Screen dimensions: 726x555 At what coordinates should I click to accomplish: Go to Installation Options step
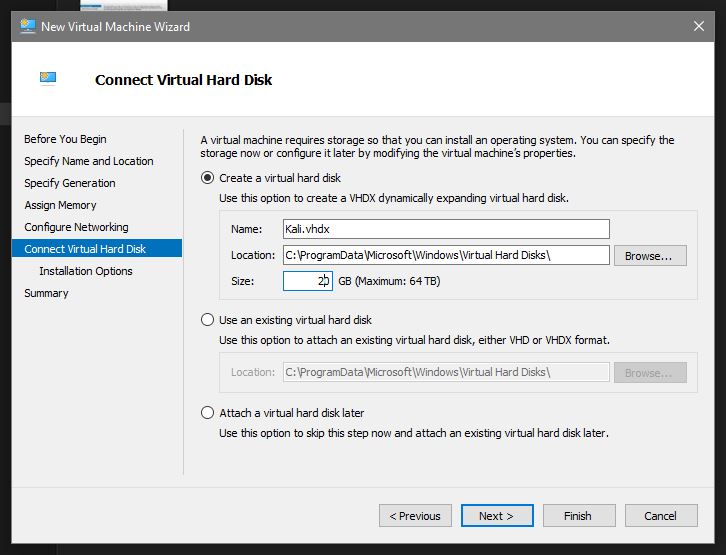(86, 271)
